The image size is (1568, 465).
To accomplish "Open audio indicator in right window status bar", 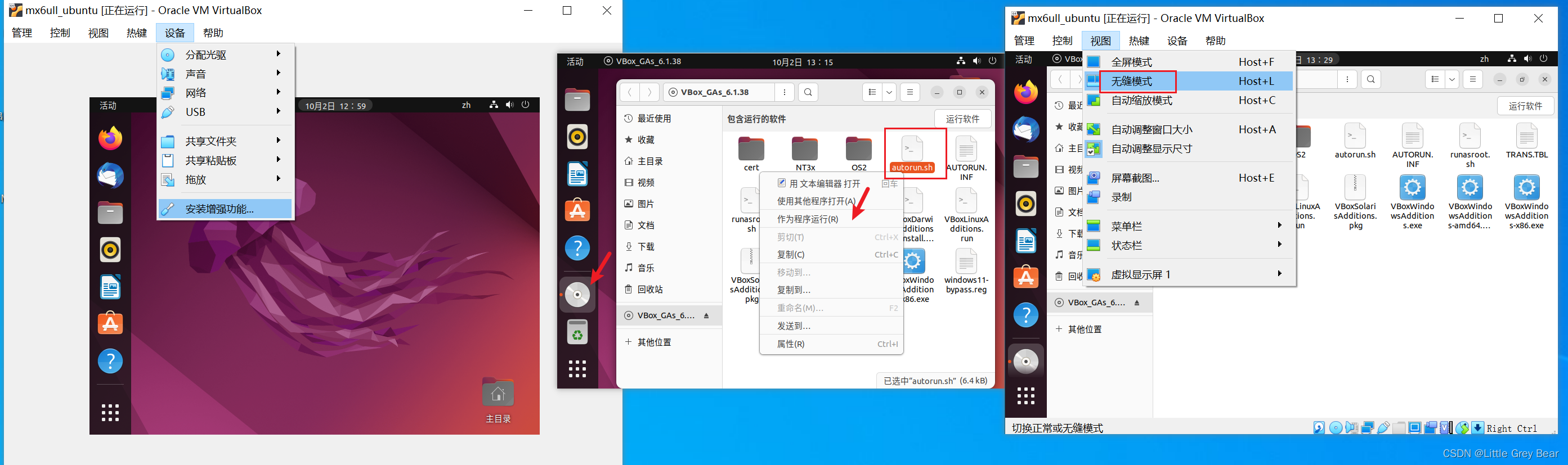I will (1352, 428).
